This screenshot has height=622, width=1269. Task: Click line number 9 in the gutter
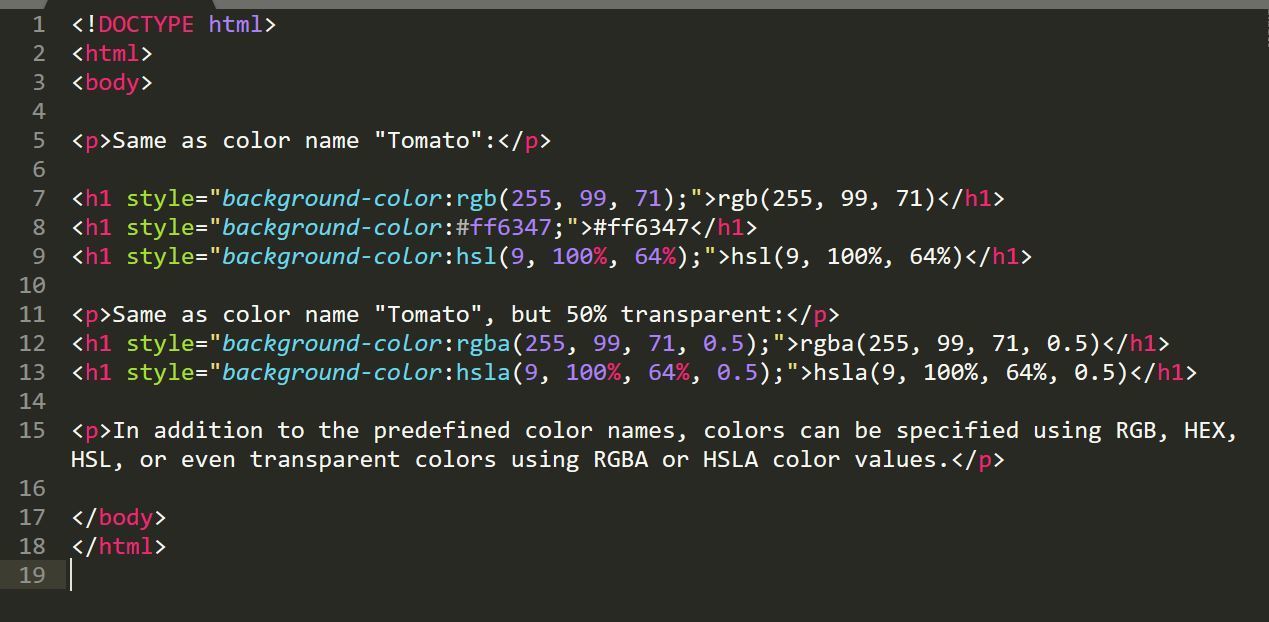pyautogui.click(x=39, y=256)
